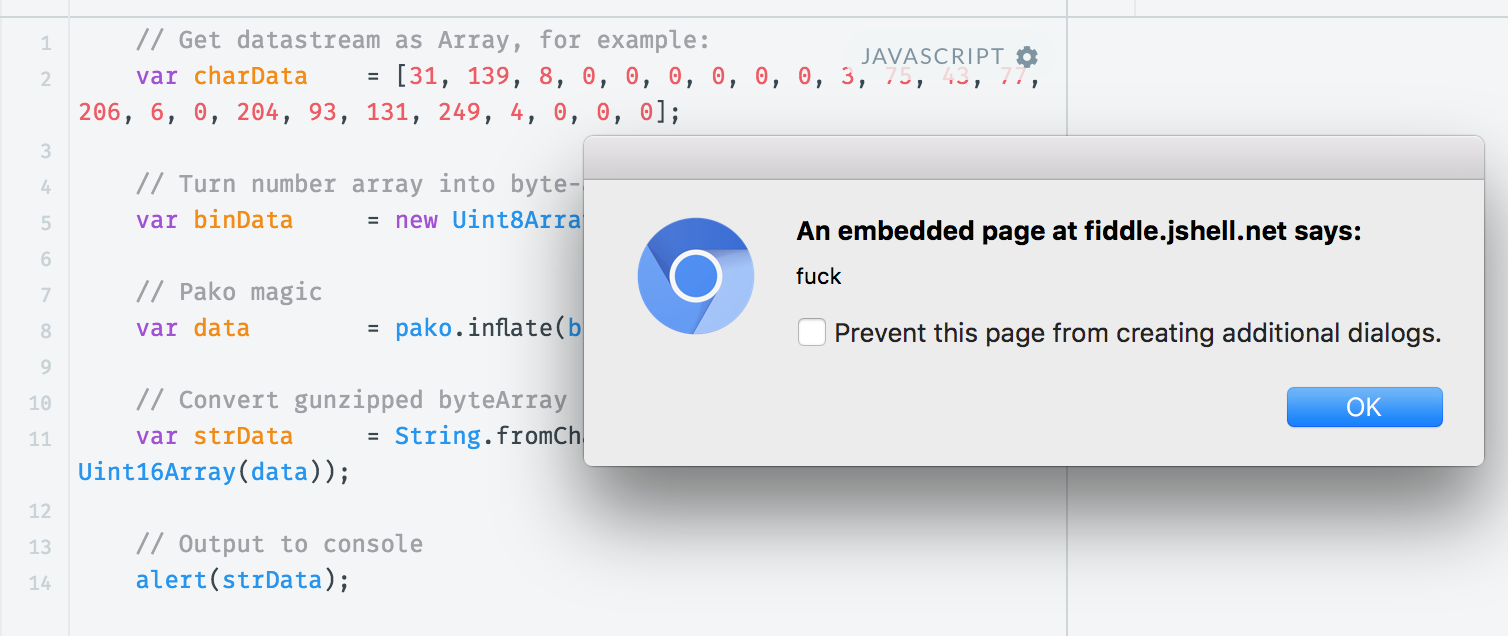Click the Chrome icon in dialog
The image size is (1508, 636).
pyautogui.click(x=695, y=276)
